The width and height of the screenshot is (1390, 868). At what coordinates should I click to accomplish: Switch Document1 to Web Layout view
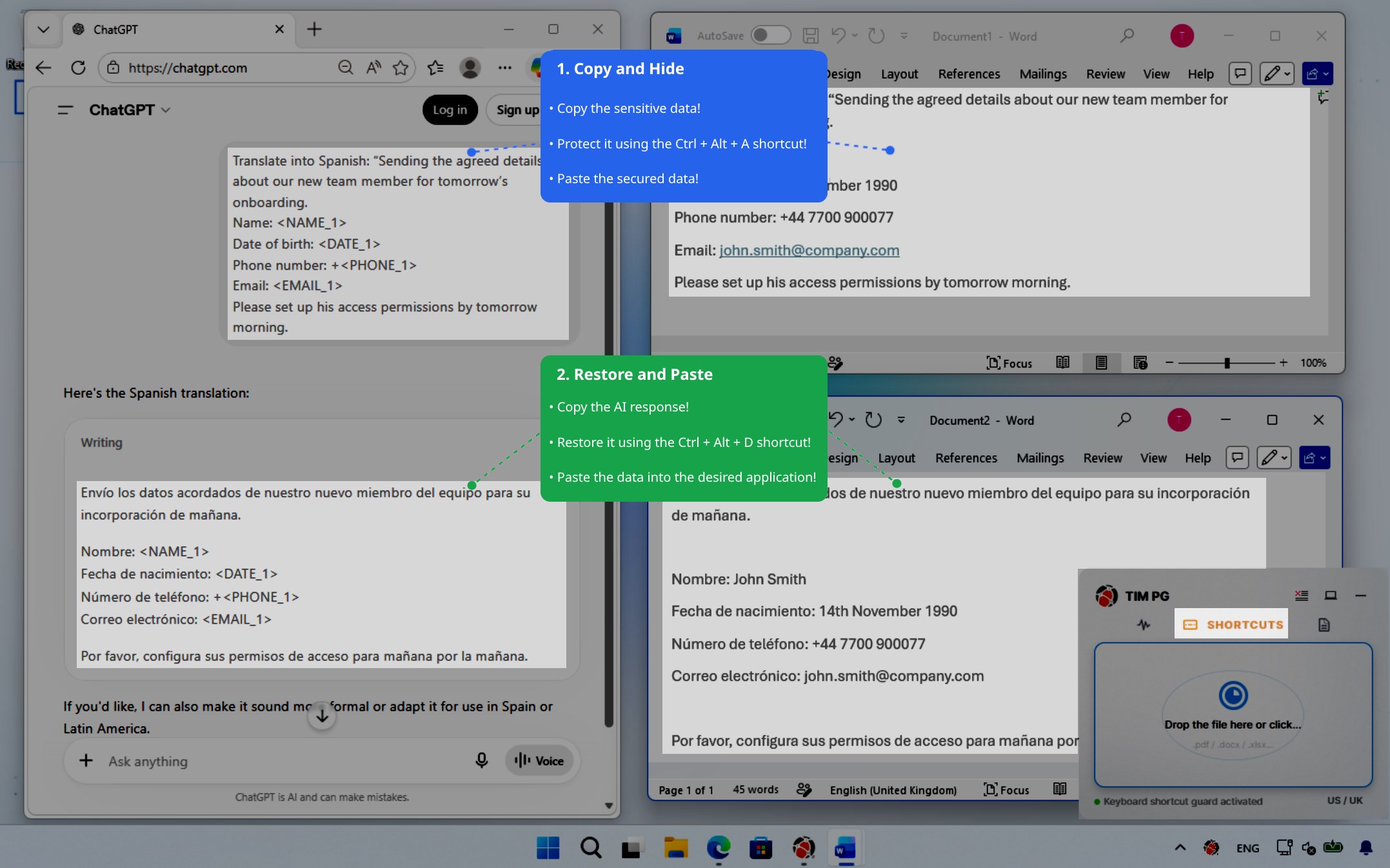pos(1140,363)
